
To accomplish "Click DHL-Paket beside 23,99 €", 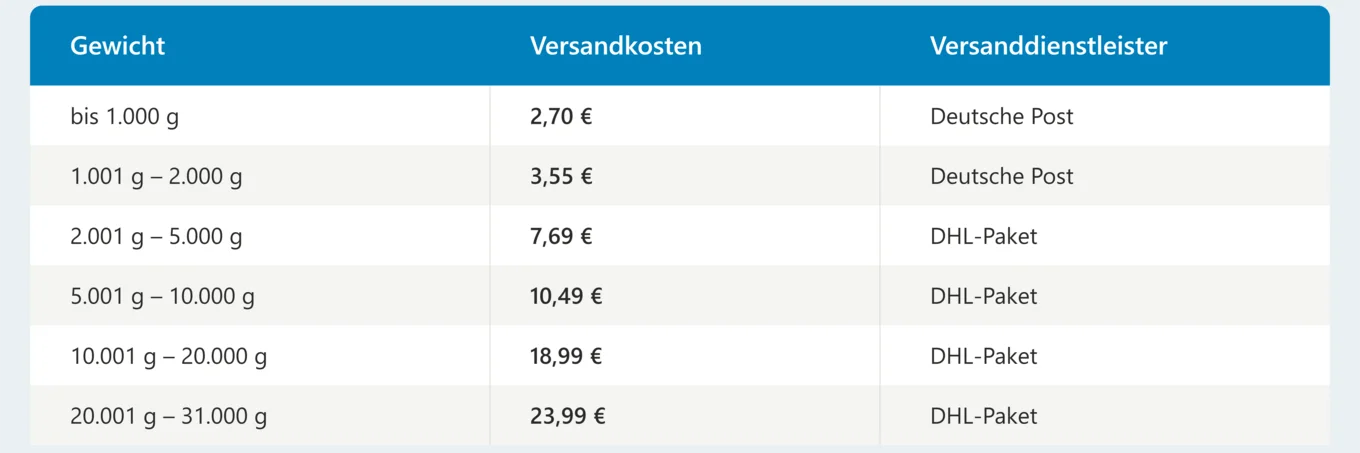I will (984, 416).
